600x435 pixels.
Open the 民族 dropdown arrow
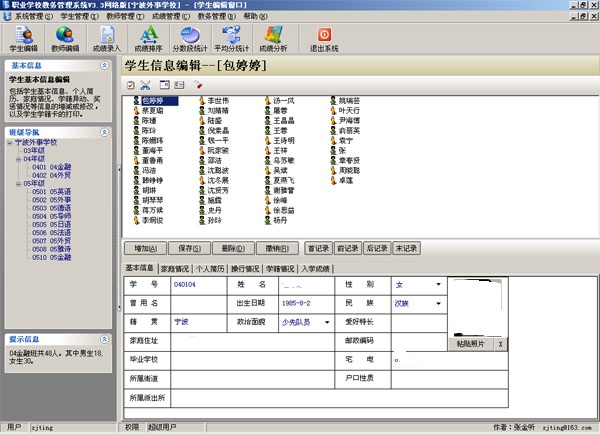click(439, 303)
